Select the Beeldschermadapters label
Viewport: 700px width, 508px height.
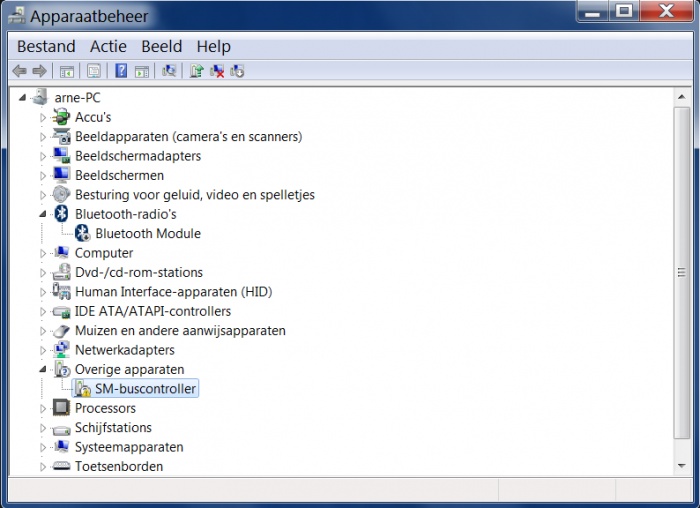pos(138,156)
